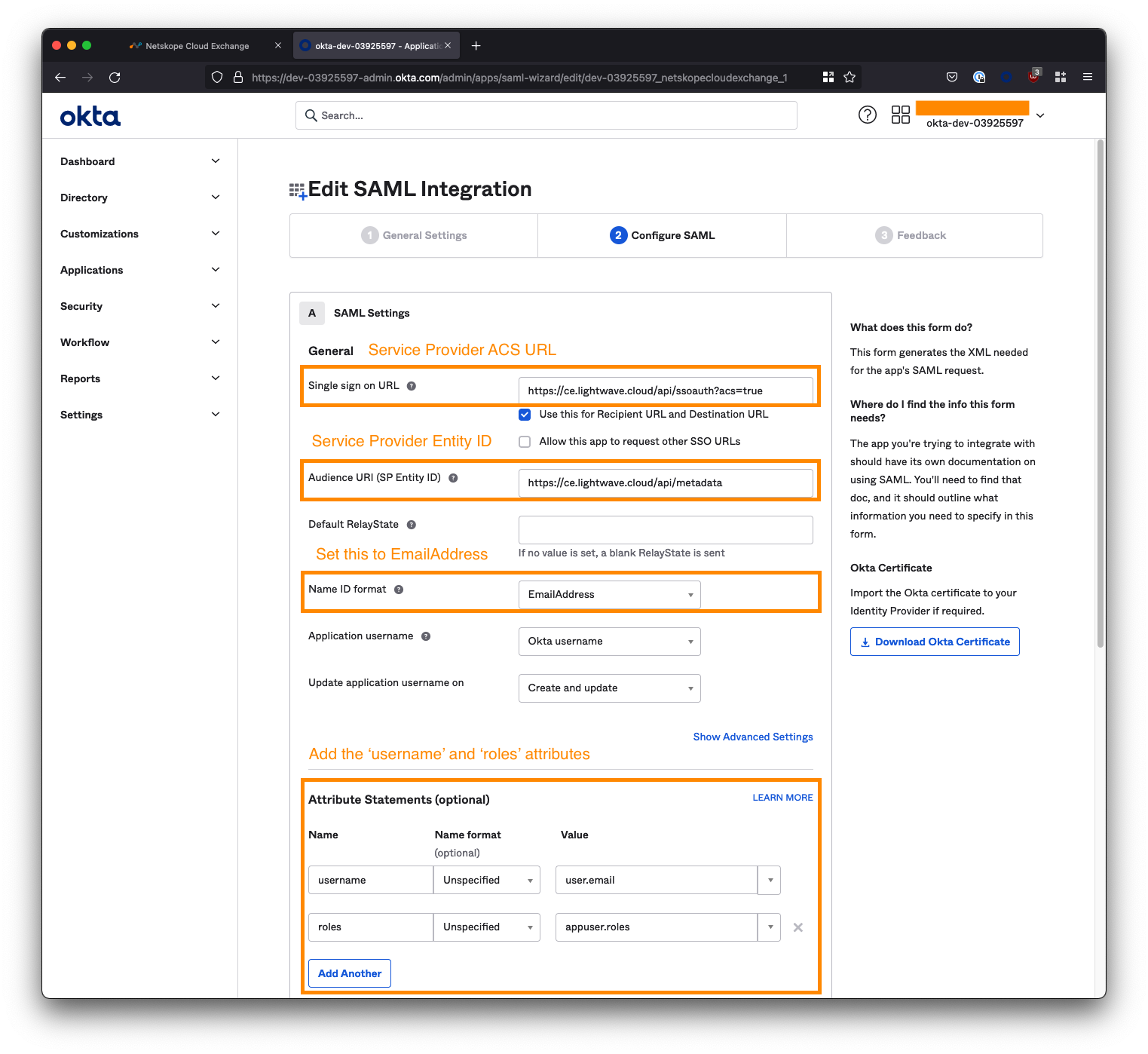
Task: Open the Application username dropdown
Action: point(609,642)
